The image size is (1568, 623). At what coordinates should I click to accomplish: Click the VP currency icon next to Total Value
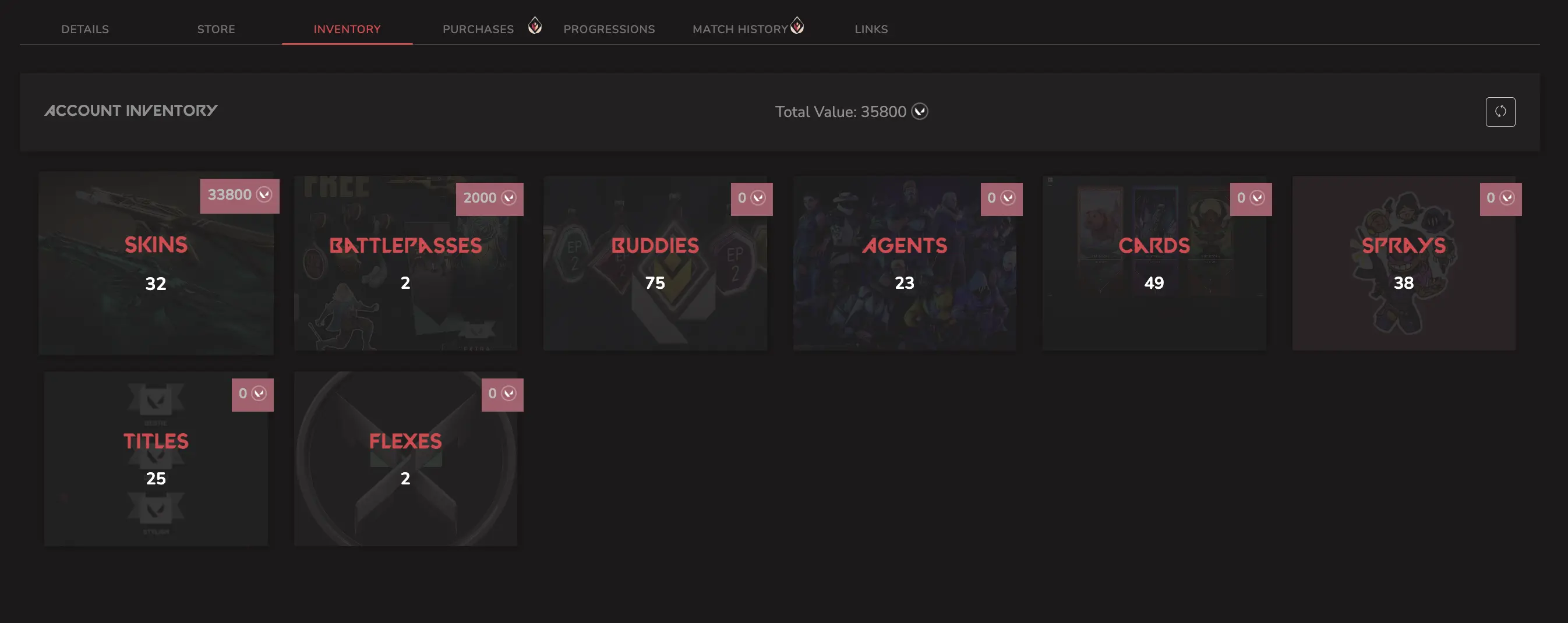919,111
